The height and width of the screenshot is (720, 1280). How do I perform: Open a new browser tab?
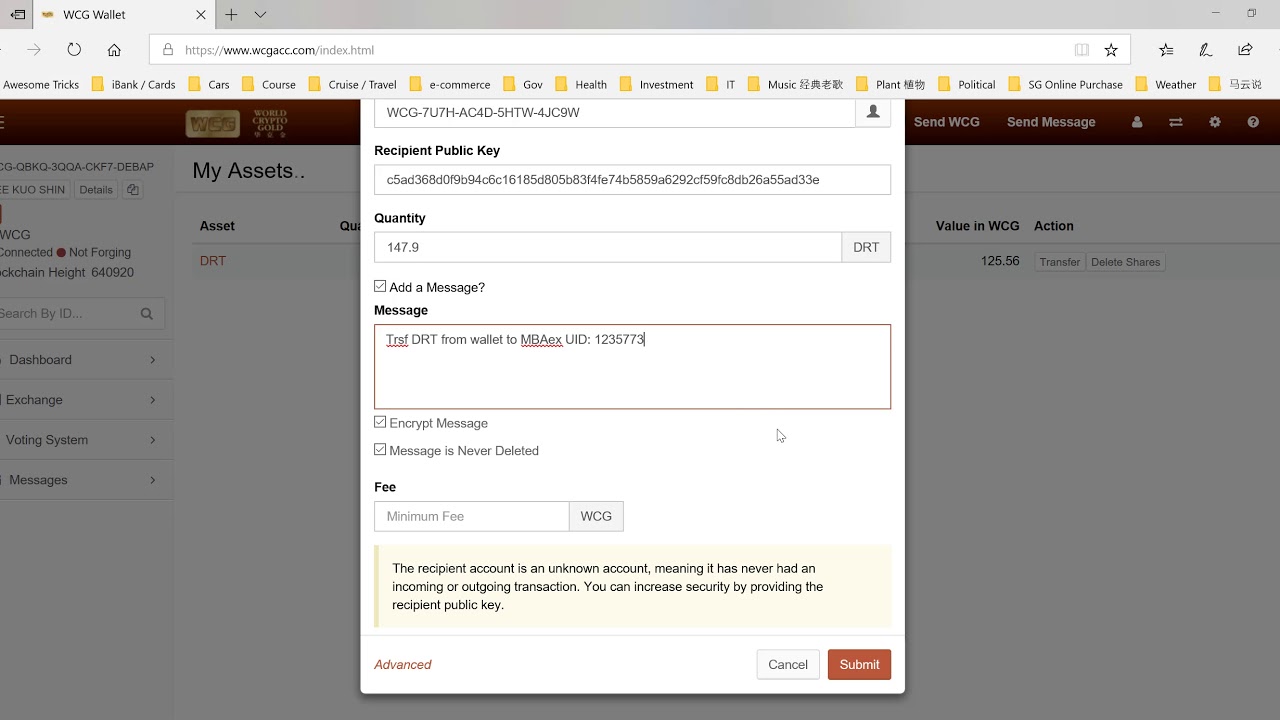pos(231,15)
